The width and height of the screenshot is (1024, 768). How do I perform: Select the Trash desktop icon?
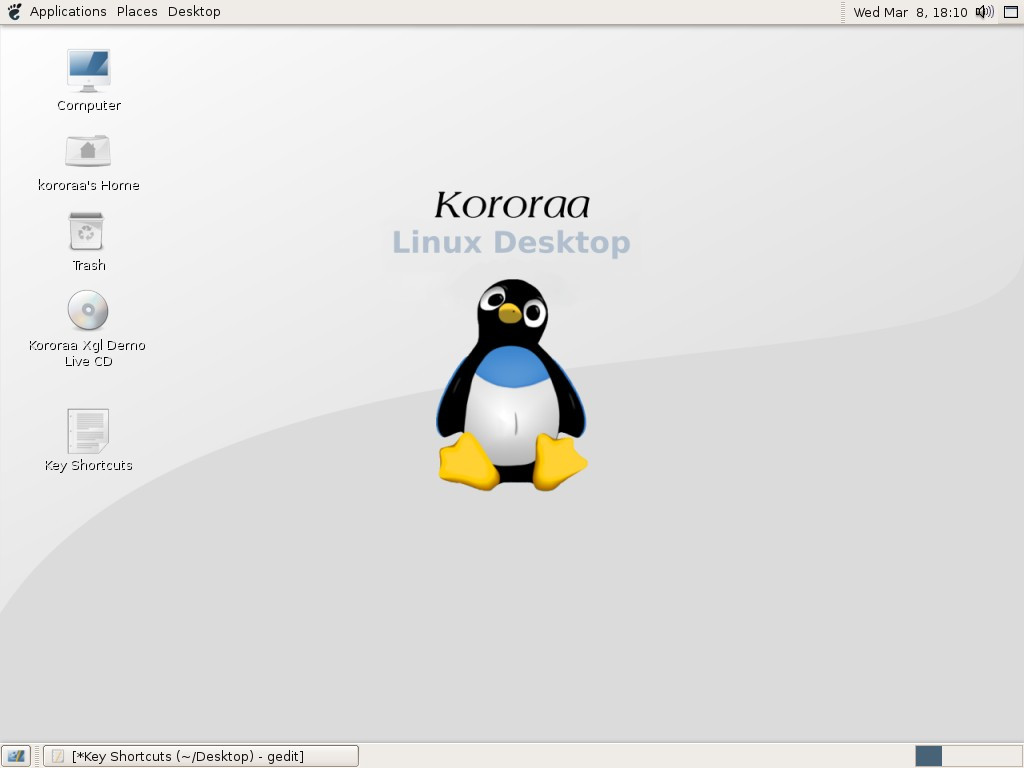pos(86,231)
